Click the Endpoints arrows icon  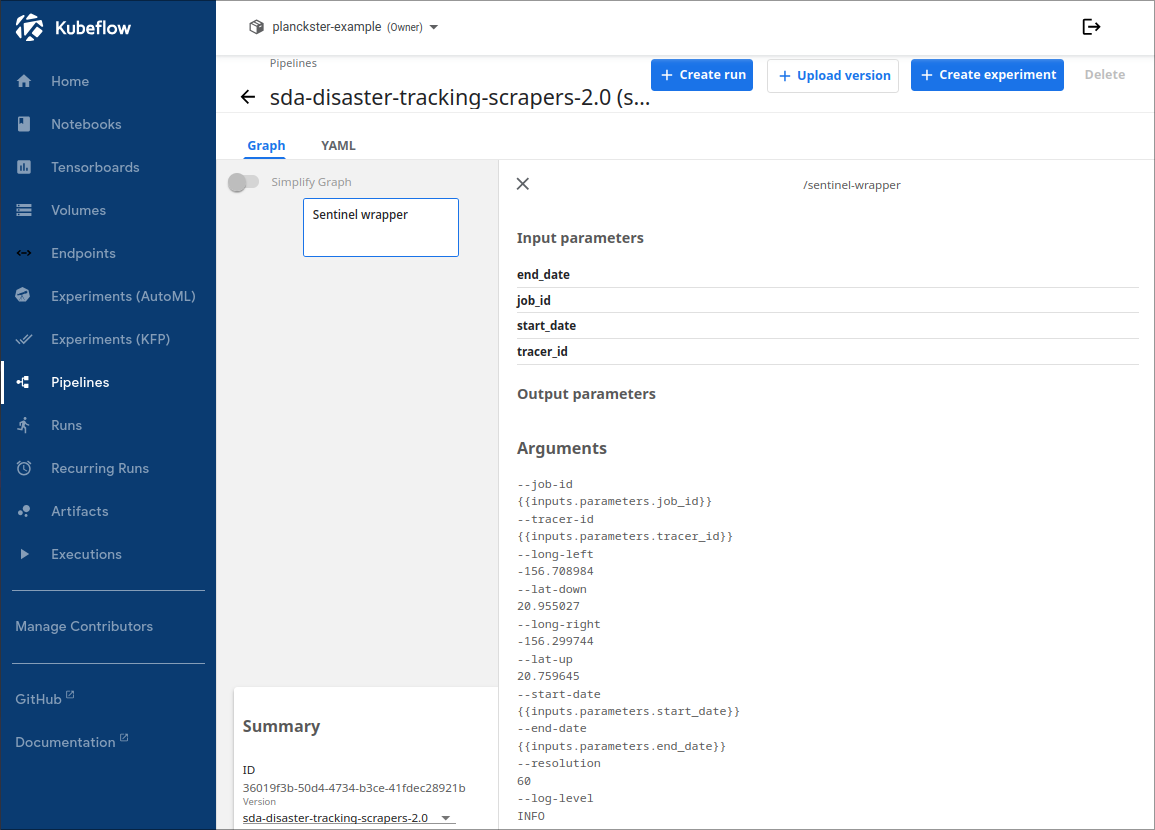24,253
